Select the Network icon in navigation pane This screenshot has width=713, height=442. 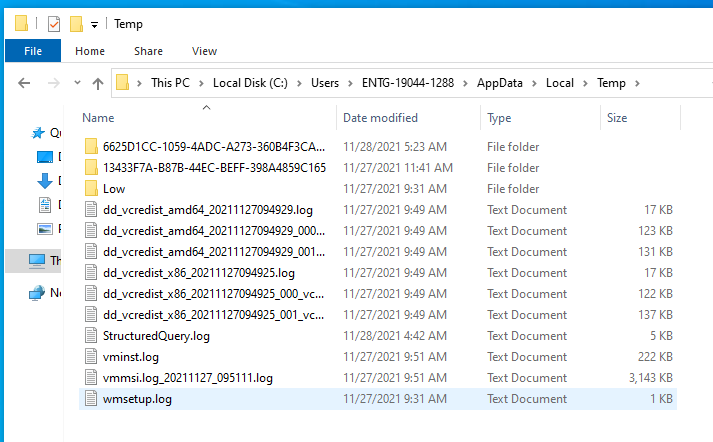point(37,293)
